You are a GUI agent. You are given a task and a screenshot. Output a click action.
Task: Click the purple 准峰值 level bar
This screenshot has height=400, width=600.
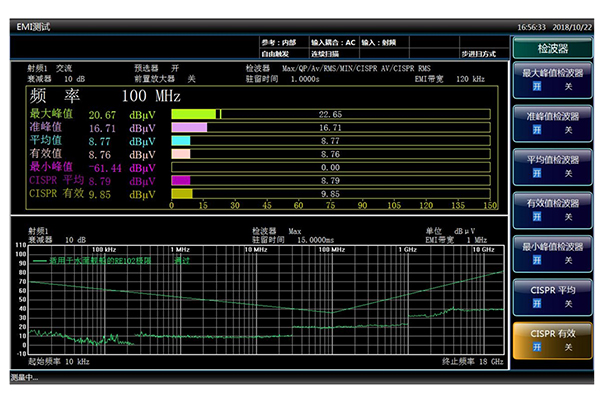(x=189, y=128)
